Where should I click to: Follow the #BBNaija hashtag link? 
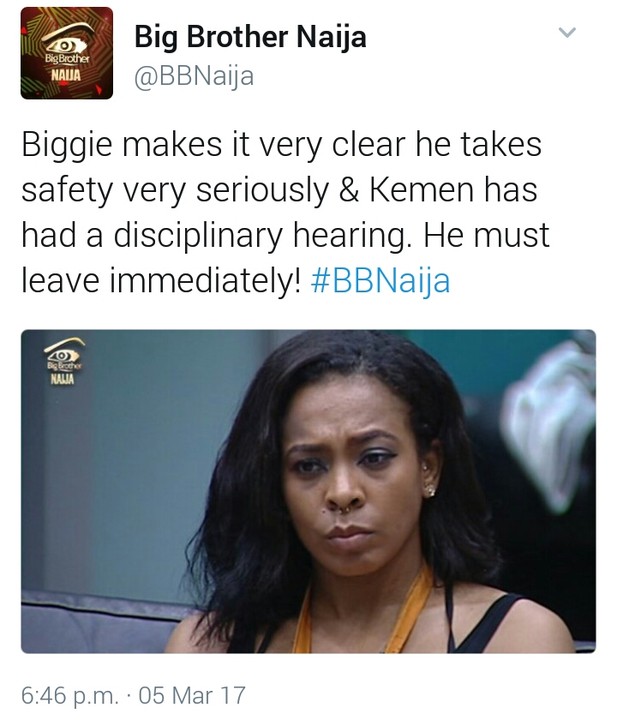(x=380, y=281)
